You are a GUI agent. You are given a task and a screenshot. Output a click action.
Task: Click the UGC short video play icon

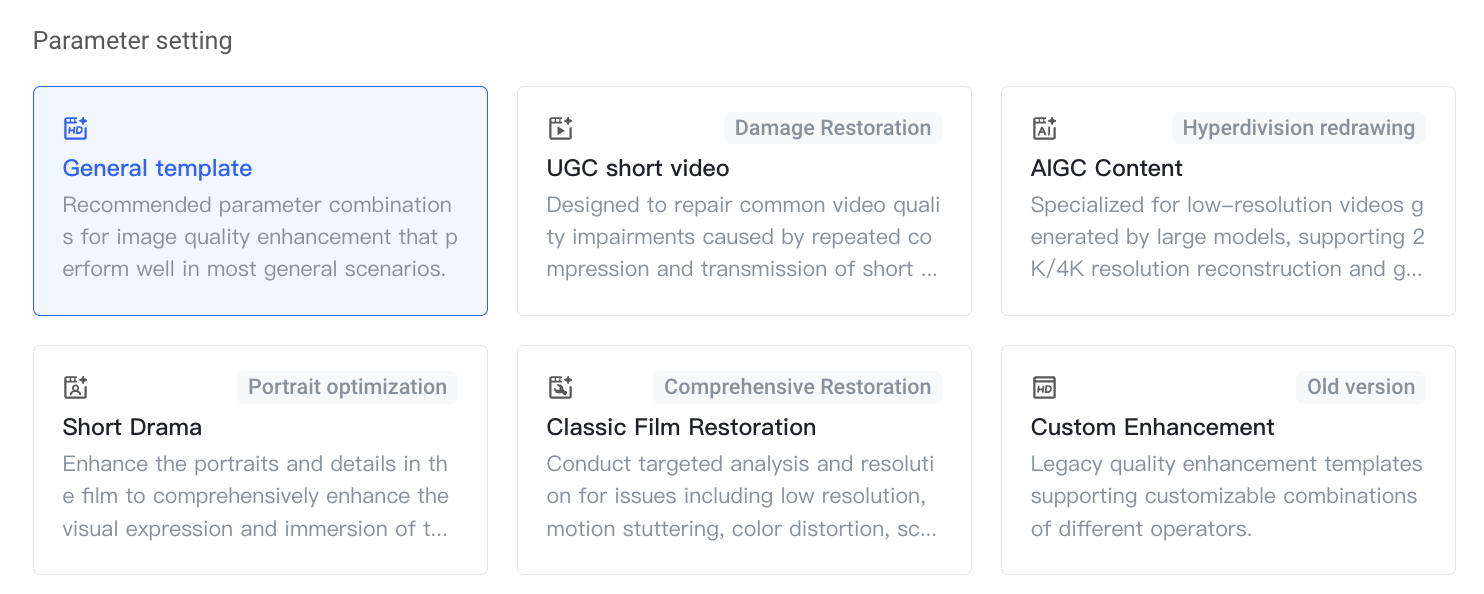[x=560, y=128]
